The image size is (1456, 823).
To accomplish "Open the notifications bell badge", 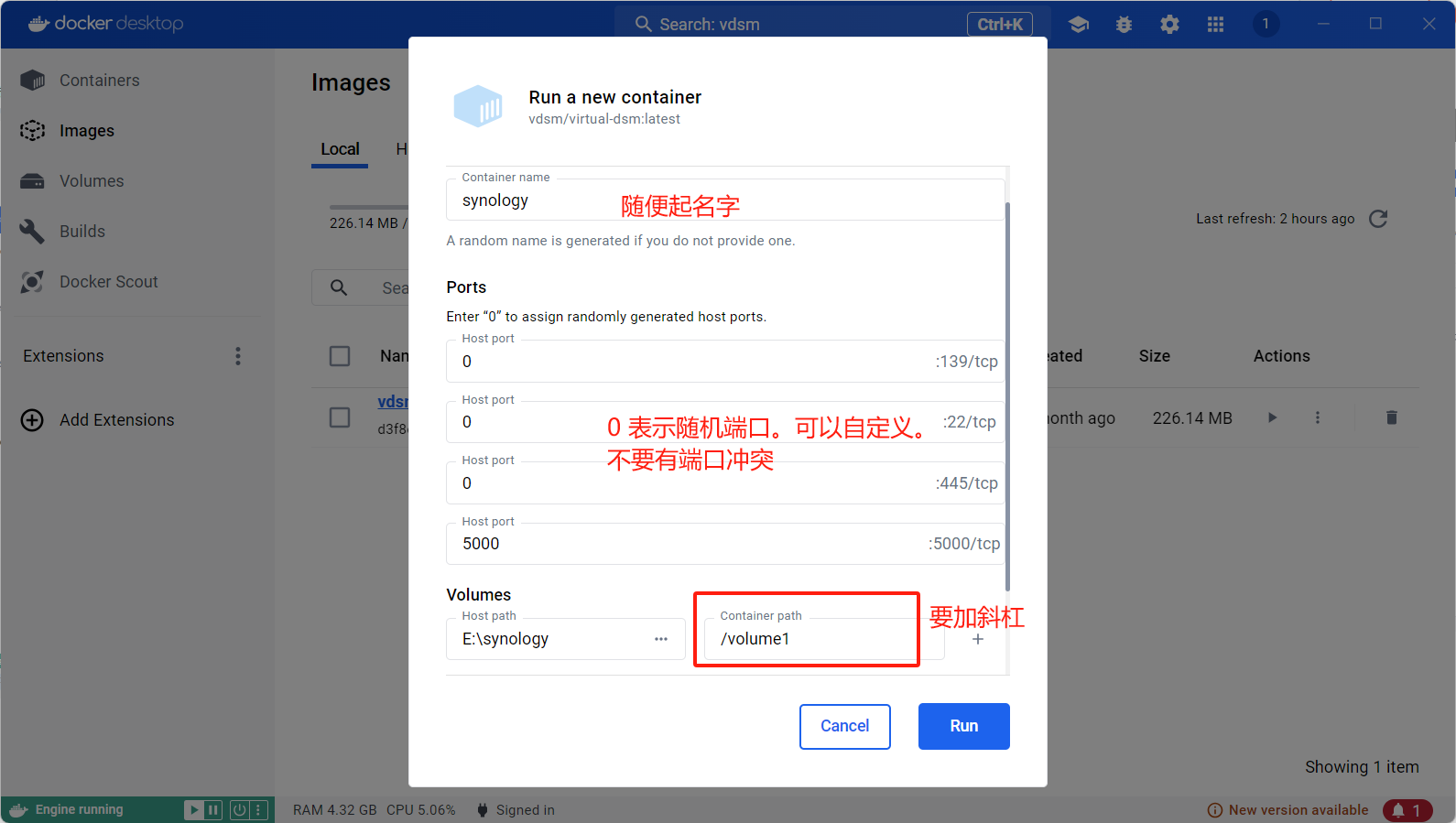I will 1407,810.
